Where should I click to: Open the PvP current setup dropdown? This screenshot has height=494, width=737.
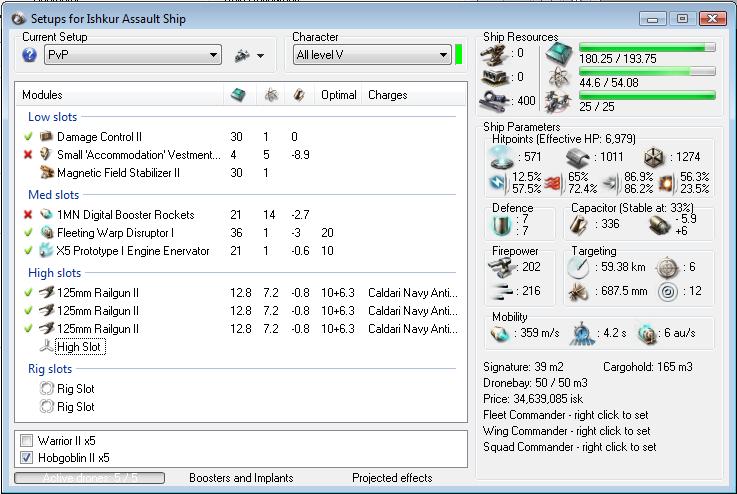[x=133, y=55]
